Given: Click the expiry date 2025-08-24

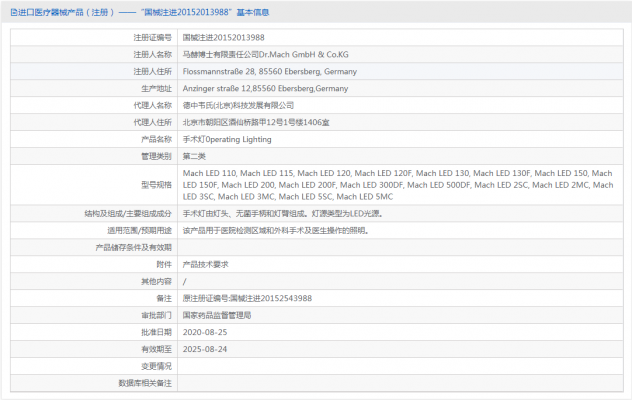Looking at the screenshot, I should pos(205,349).
